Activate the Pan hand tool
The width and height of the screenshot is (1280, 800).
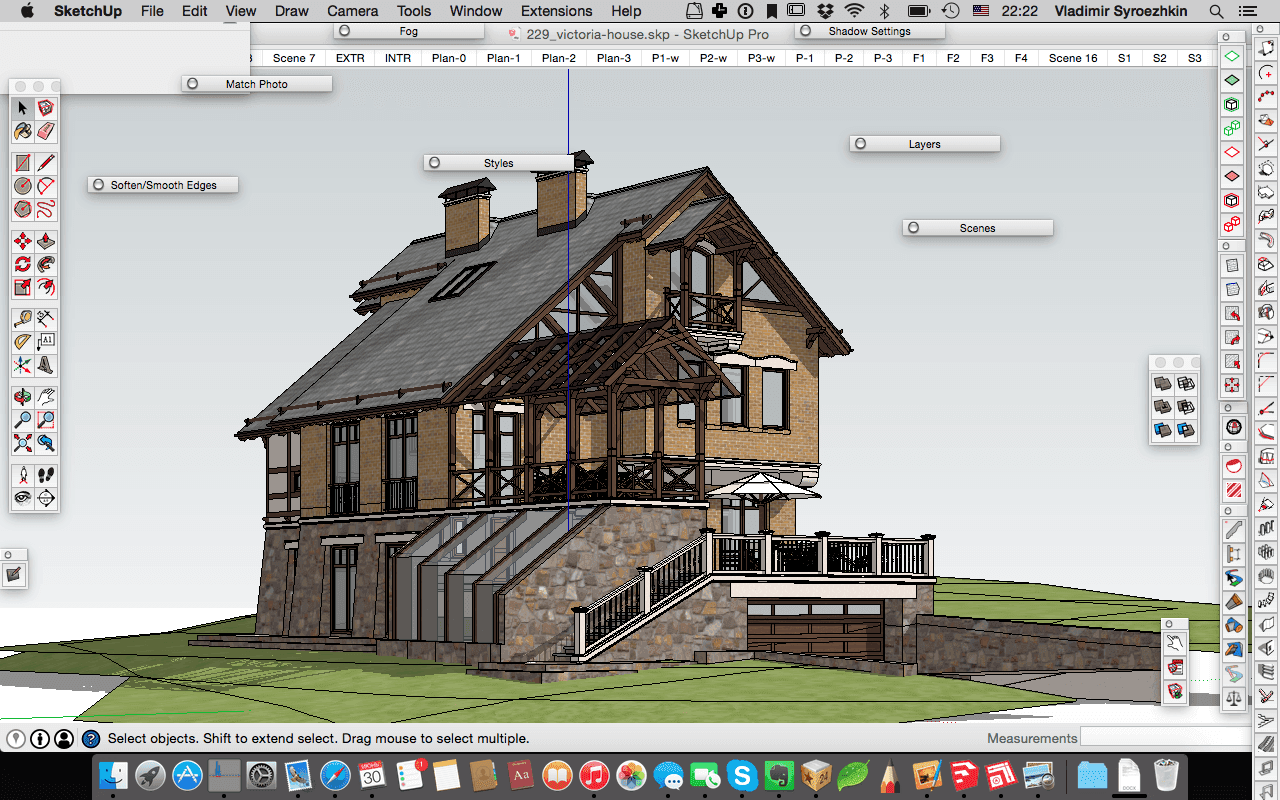click(x=47, y=395)
